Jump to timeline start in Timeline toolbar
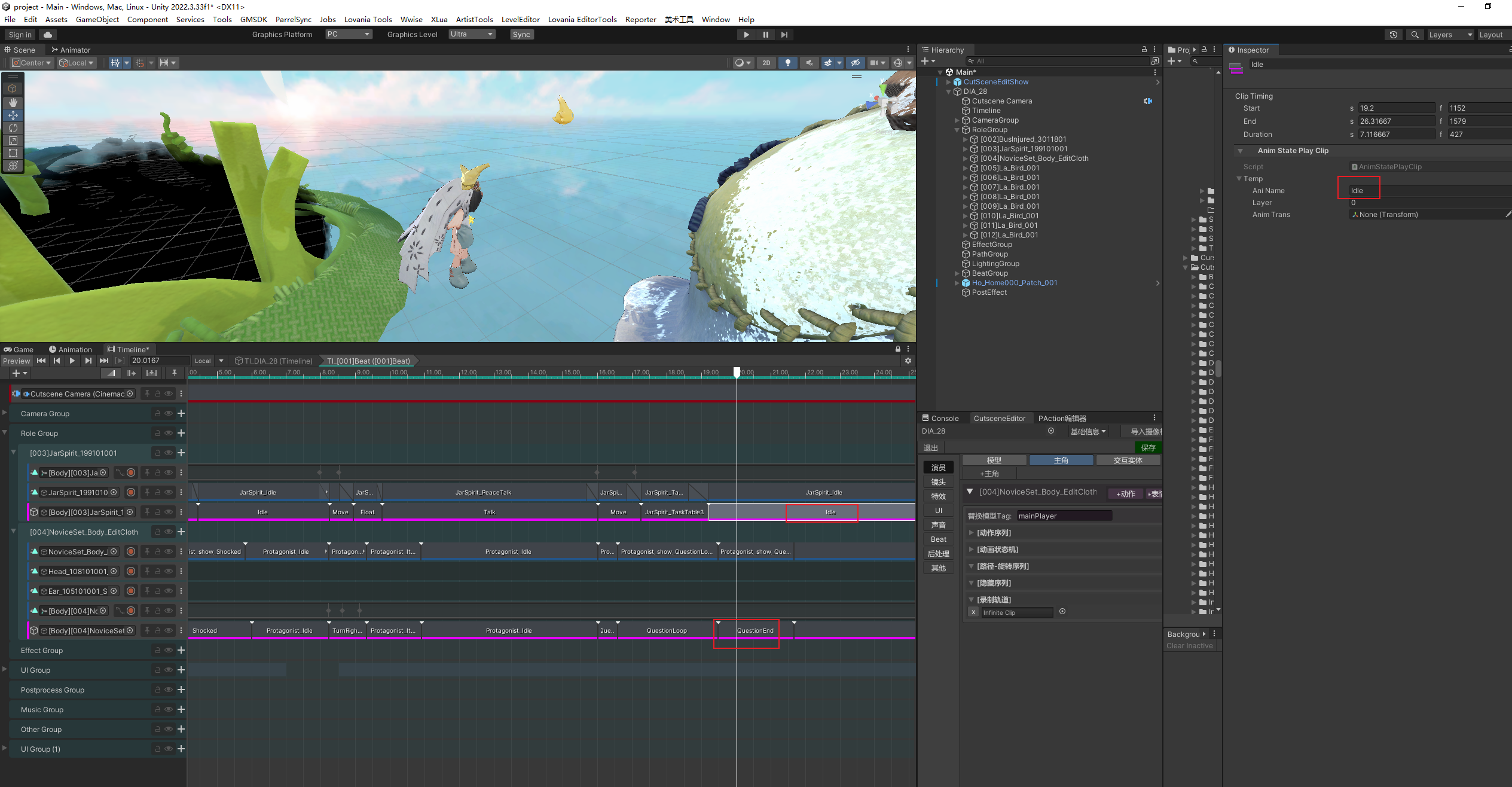Screen dimensions: 1512x787 pyautogui.click(x=41, y=361)
